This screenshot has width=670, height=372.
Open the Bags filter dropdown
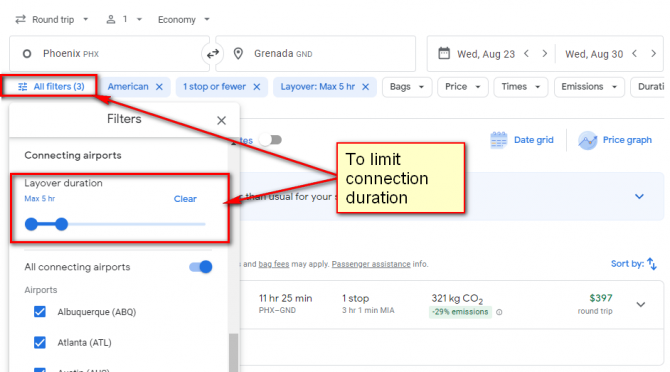(407, 87)
